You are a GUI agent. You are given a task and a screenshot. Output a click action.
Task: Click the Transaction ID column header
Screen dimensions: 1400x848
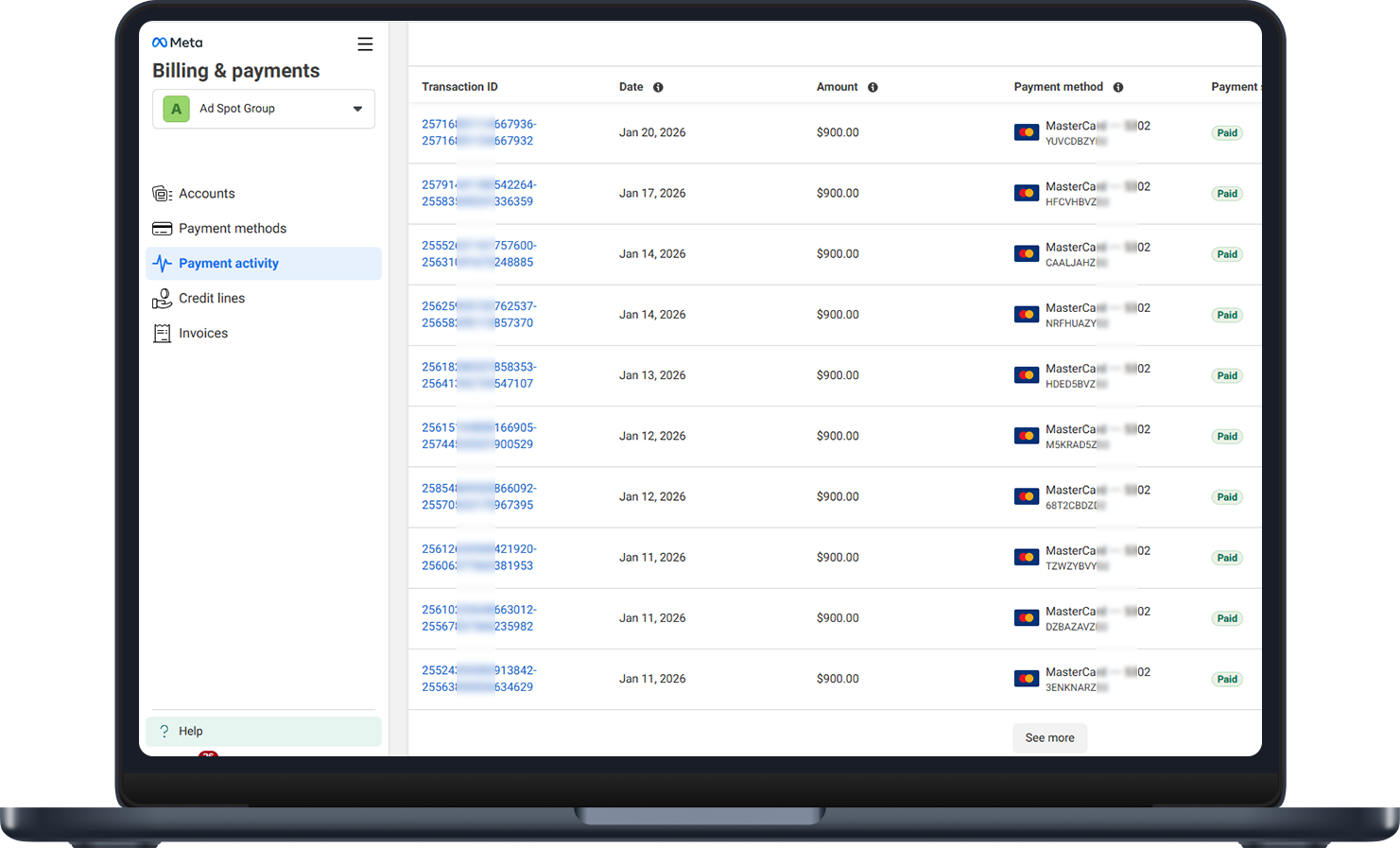(459, 87)
